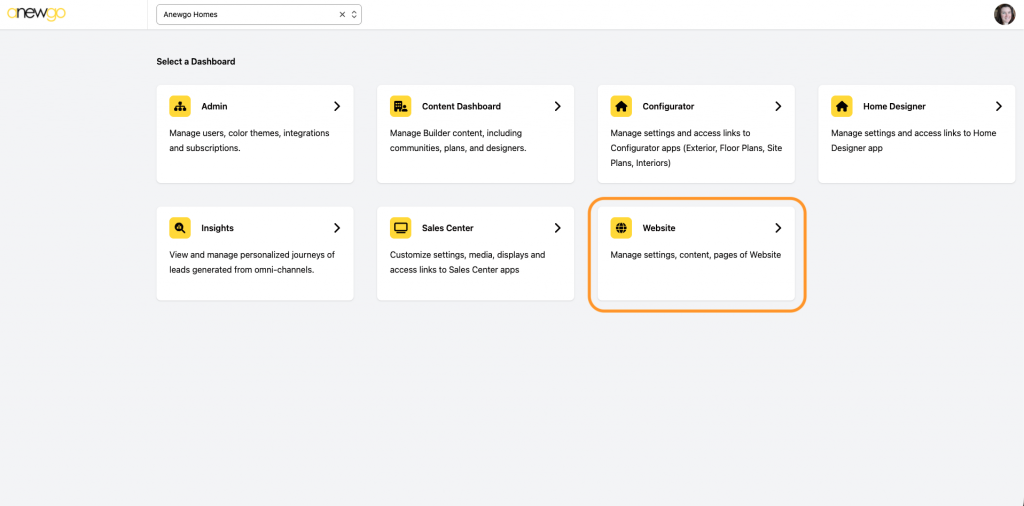Click the Website globe icon
This screenshot has width=1024, height=506.
pyautogui.click(x=621, y=228)
